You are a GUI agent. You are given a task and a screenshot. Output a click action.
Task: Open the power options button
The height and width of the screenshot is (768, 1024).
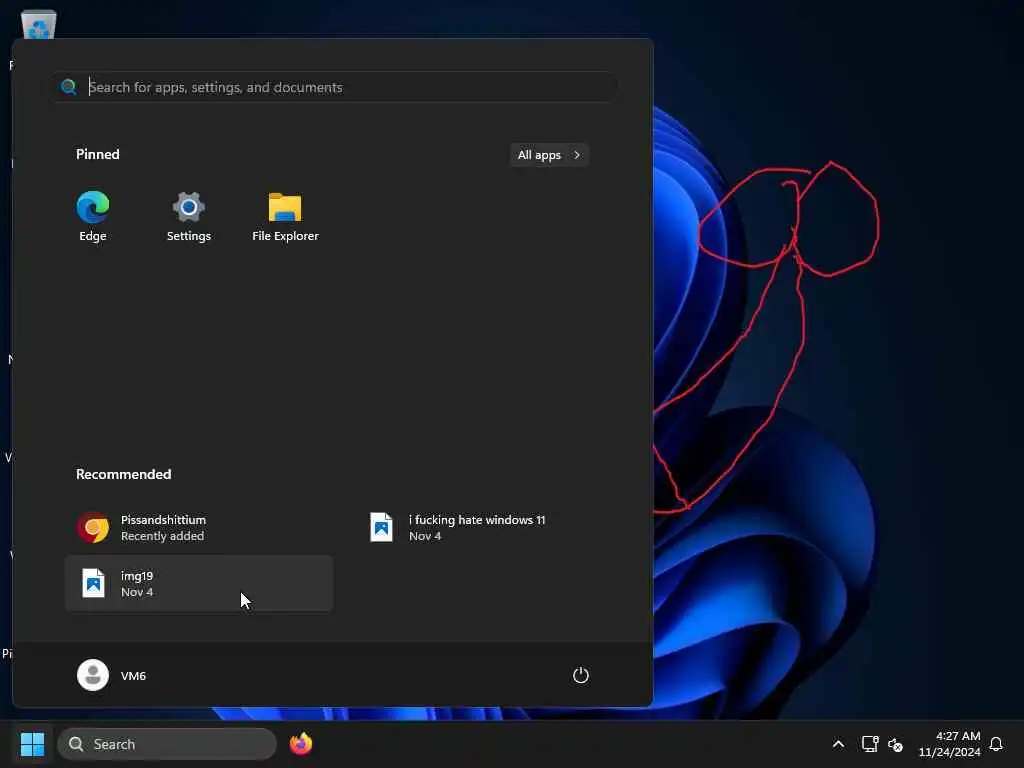(581, 675)
